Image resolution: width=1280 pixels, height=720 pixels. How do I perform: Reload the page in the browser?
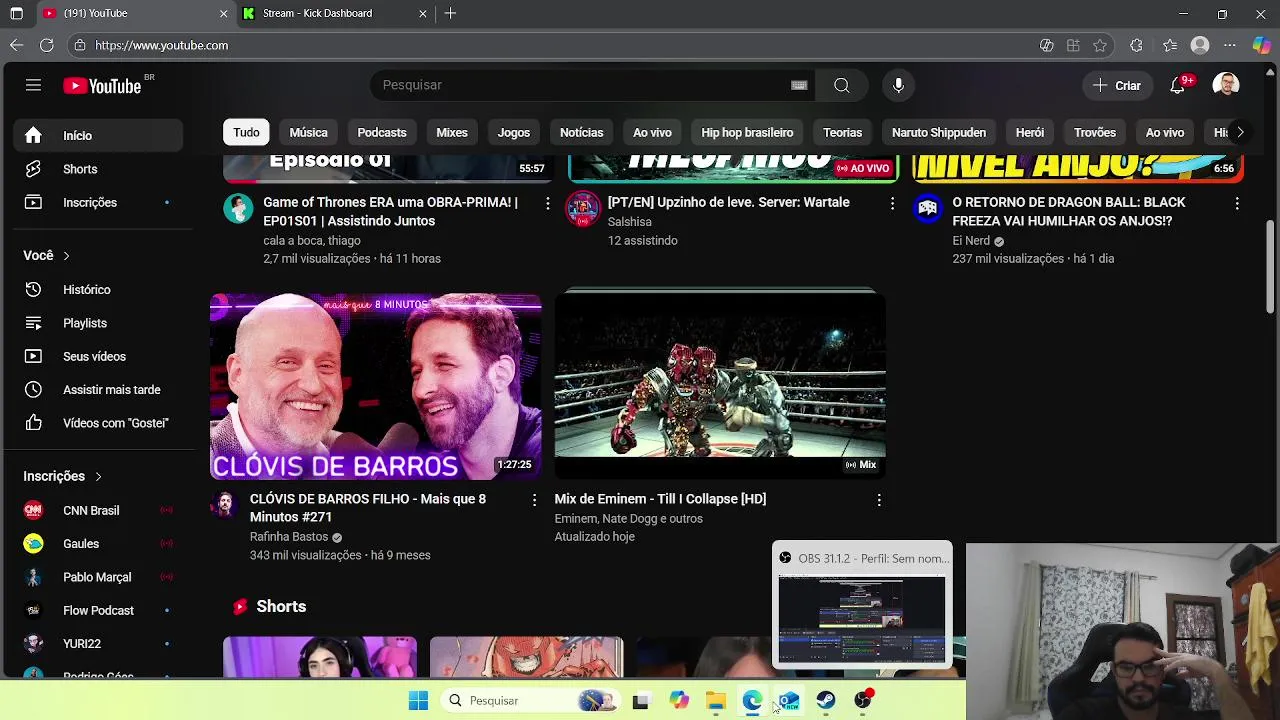pos(47,45)
